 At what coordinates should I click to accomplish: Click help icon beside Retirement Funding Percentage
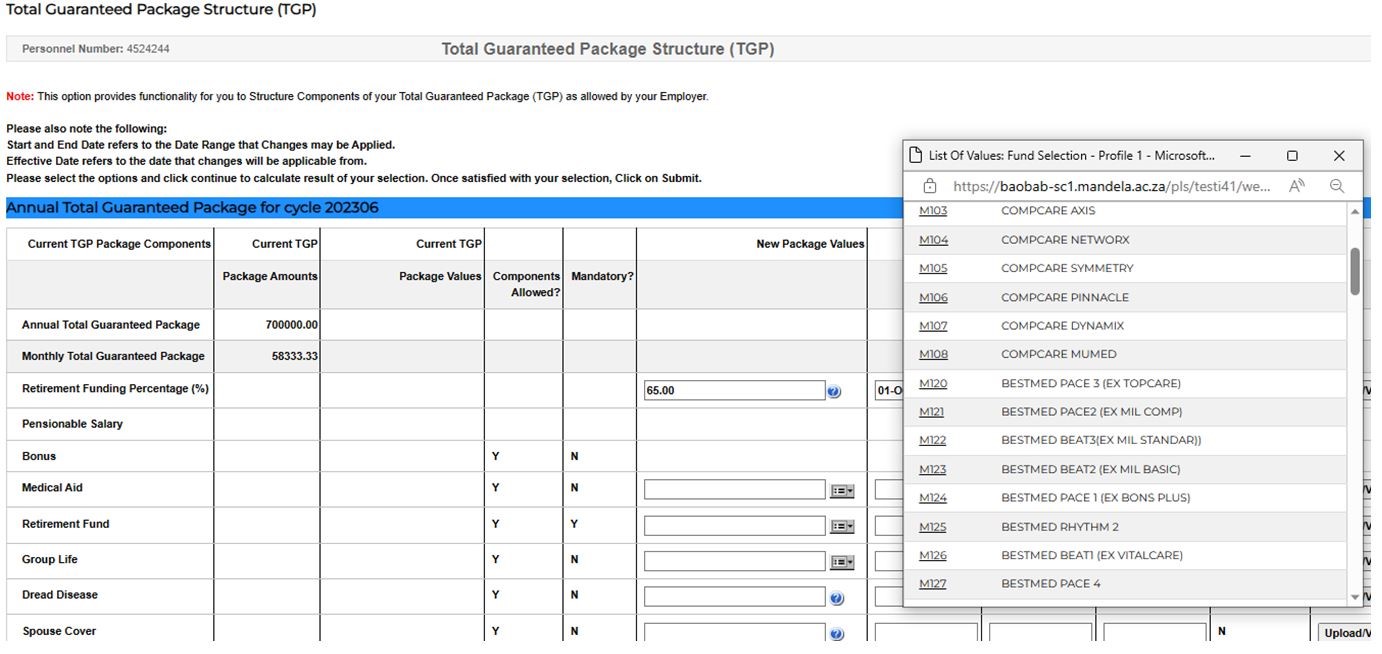click(834, 392)
